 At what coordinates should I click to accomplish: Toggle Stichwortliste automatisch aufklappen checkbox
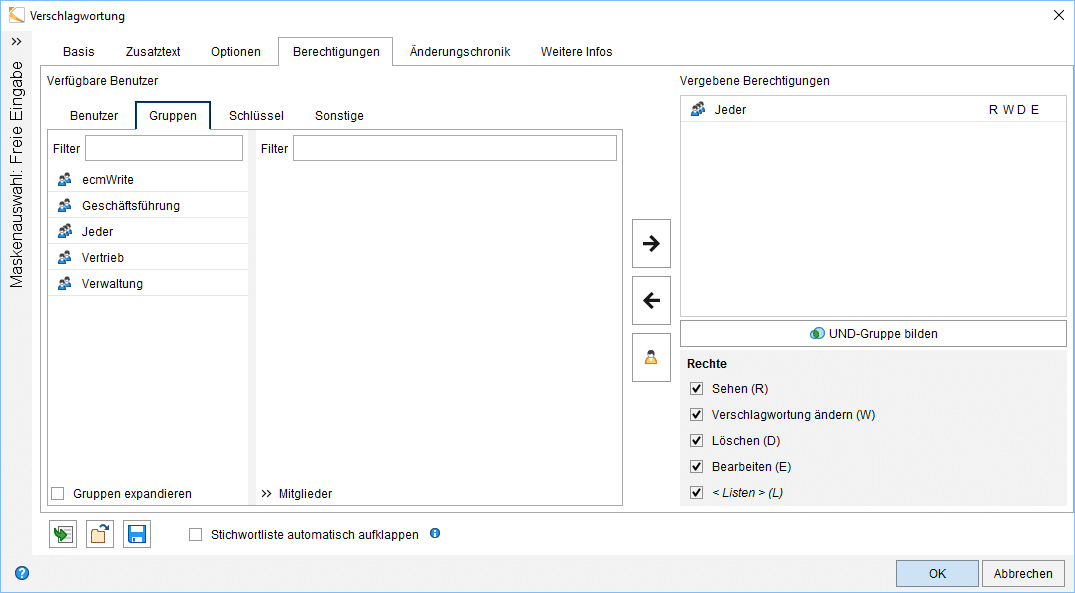(196, 535)
